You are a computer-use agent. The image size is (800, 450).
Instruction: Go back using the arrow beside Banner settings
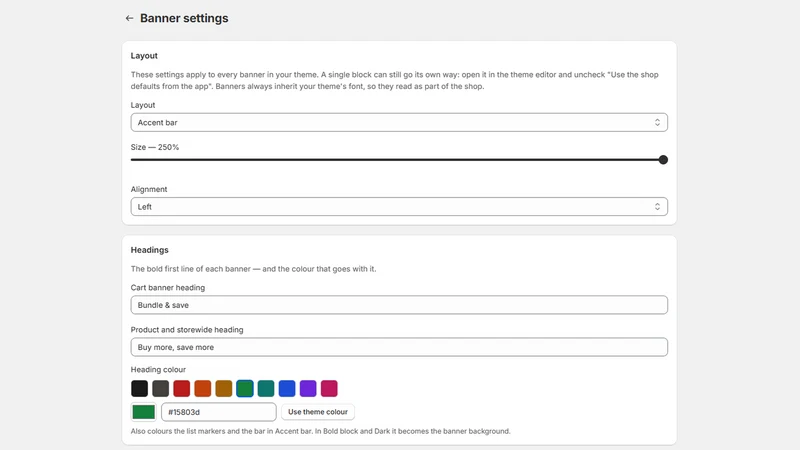tap(129, 18)
